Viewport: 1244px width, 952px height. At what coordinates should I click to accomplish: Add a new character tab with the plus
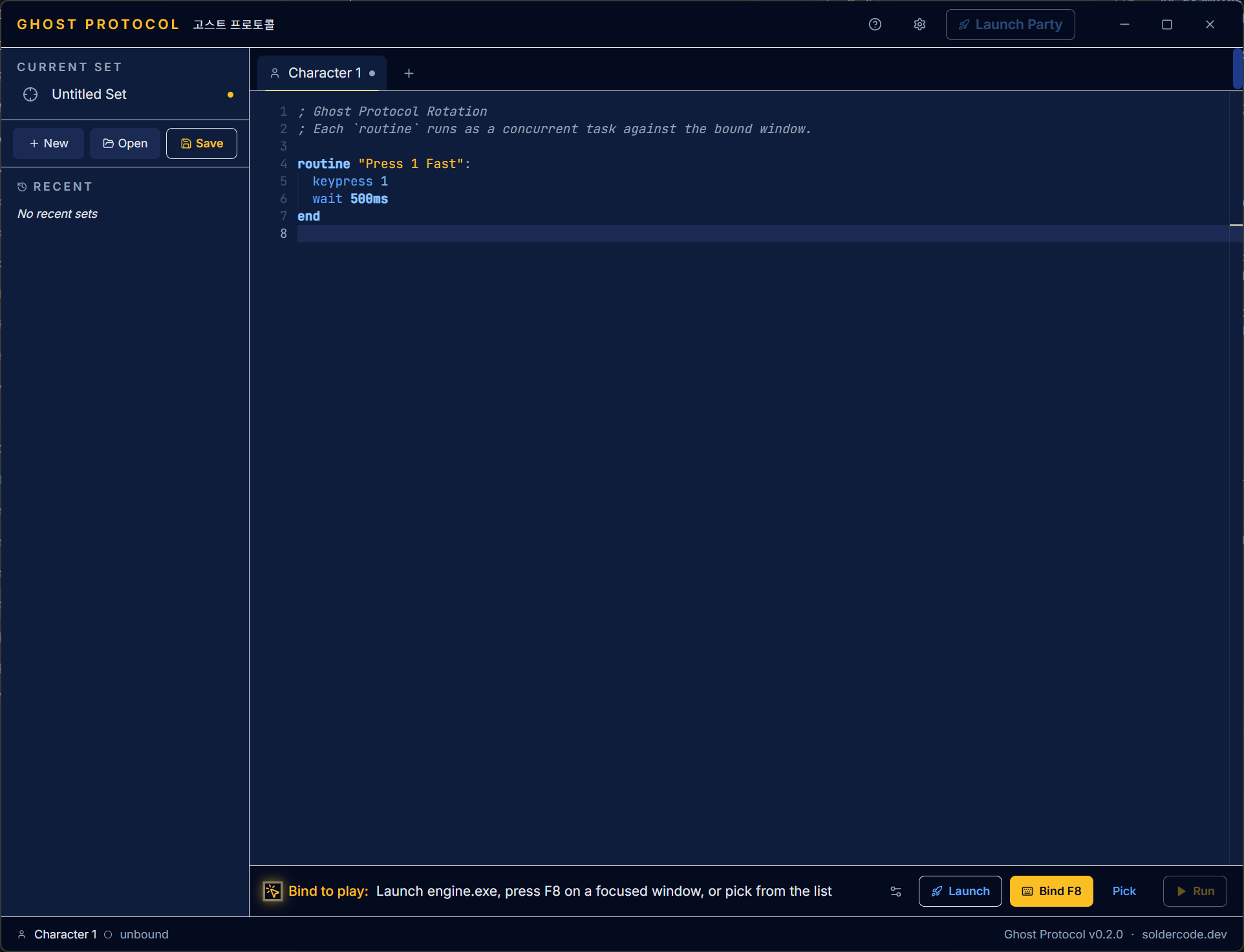(409, 74)
